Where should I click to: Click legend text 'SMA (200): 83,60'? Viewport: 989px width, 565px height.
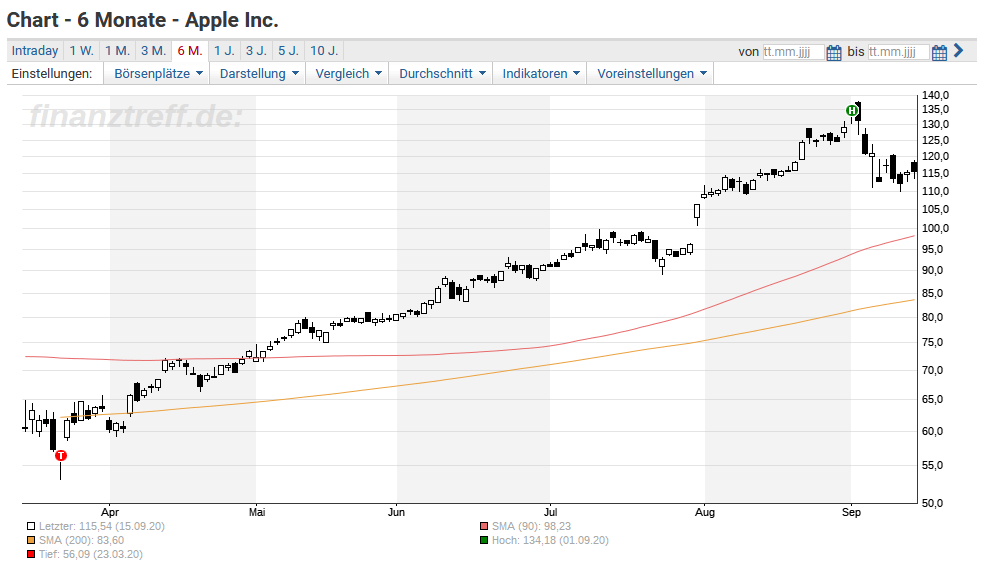tap(81, 540)
